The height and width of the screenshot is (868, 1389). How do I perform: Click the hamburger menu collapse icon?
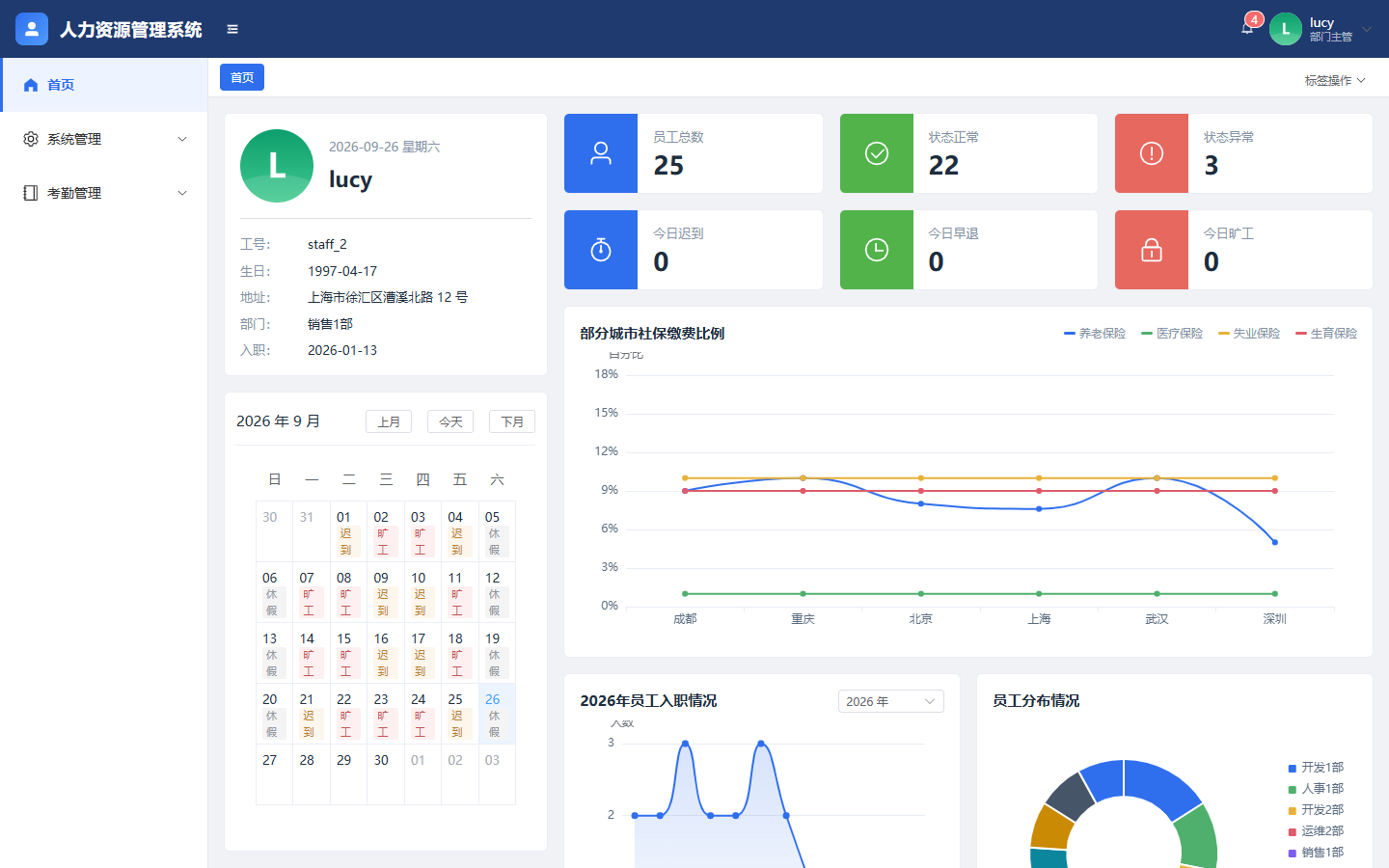232,29
